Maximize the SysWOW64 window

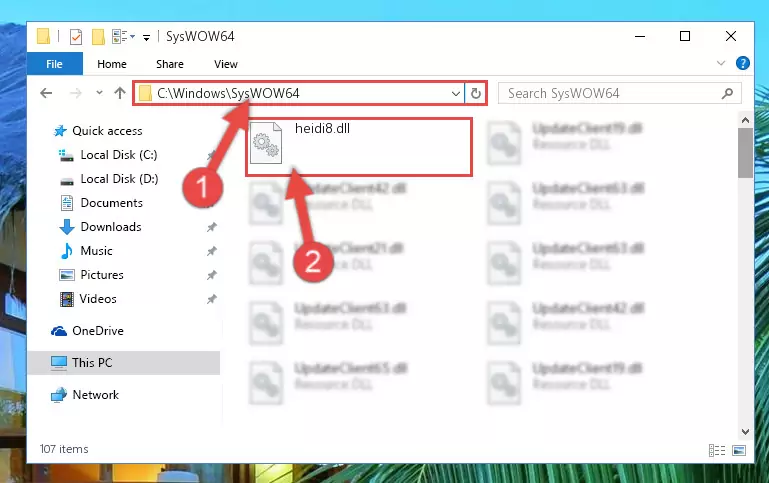point(685,36)
